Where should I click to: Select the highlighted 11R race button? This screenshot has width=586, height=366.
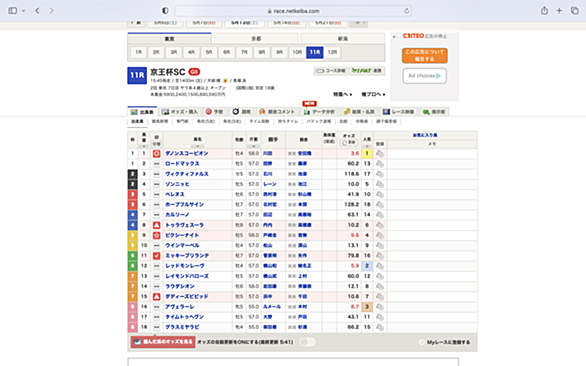click(x=315, y=52)
